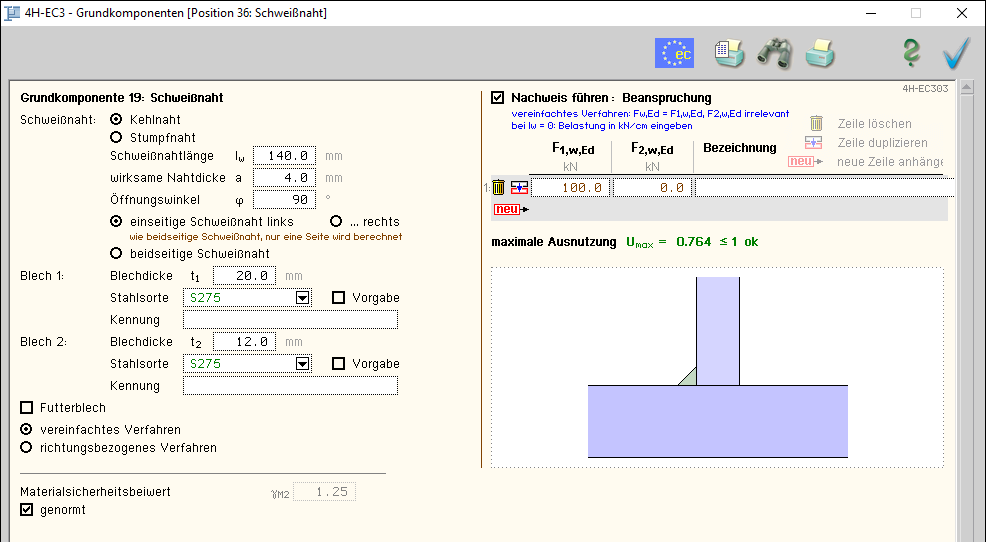Confirm dialog with blue checkmark icon
The height and width of the screenshot is (542, 986).
click(956, 52)
